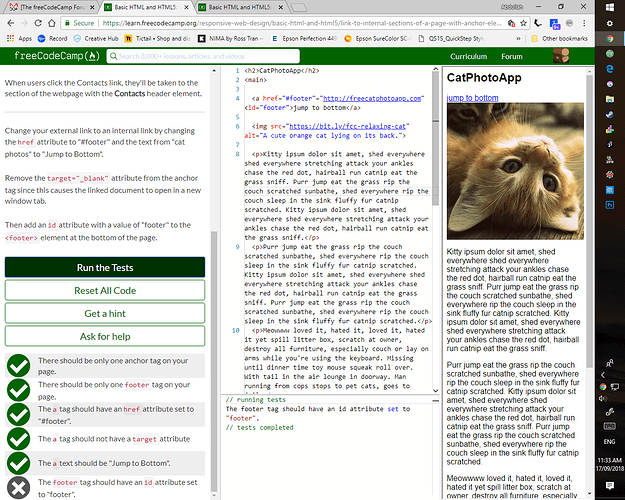Follow the jump to bottom link in preview
The height and width of the screenshot is (500, 625).
coord(472,98)
